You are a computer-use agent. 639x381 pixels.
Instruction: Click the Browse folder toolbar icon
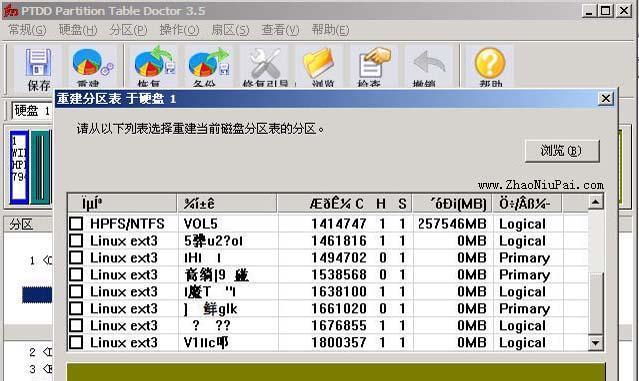pyautogui.click(x=318, y=63)
